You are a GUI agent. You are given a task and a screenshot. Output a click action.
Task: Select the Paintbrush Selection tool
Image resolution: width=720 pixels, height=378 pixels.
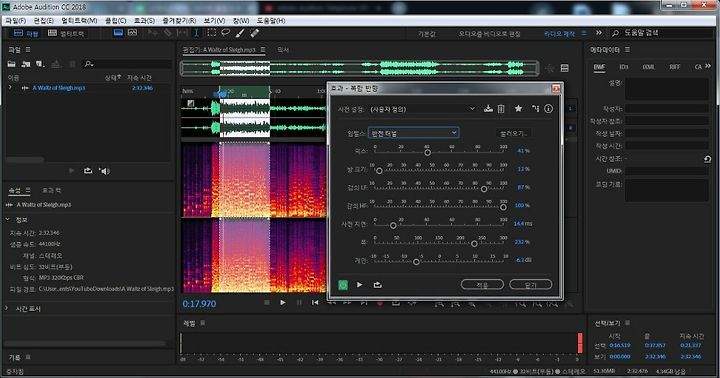point(240,33)
